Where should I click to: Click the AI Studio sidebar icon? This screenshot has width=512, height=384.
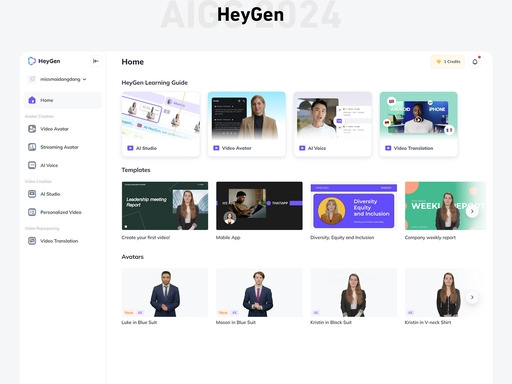point(32,194)
